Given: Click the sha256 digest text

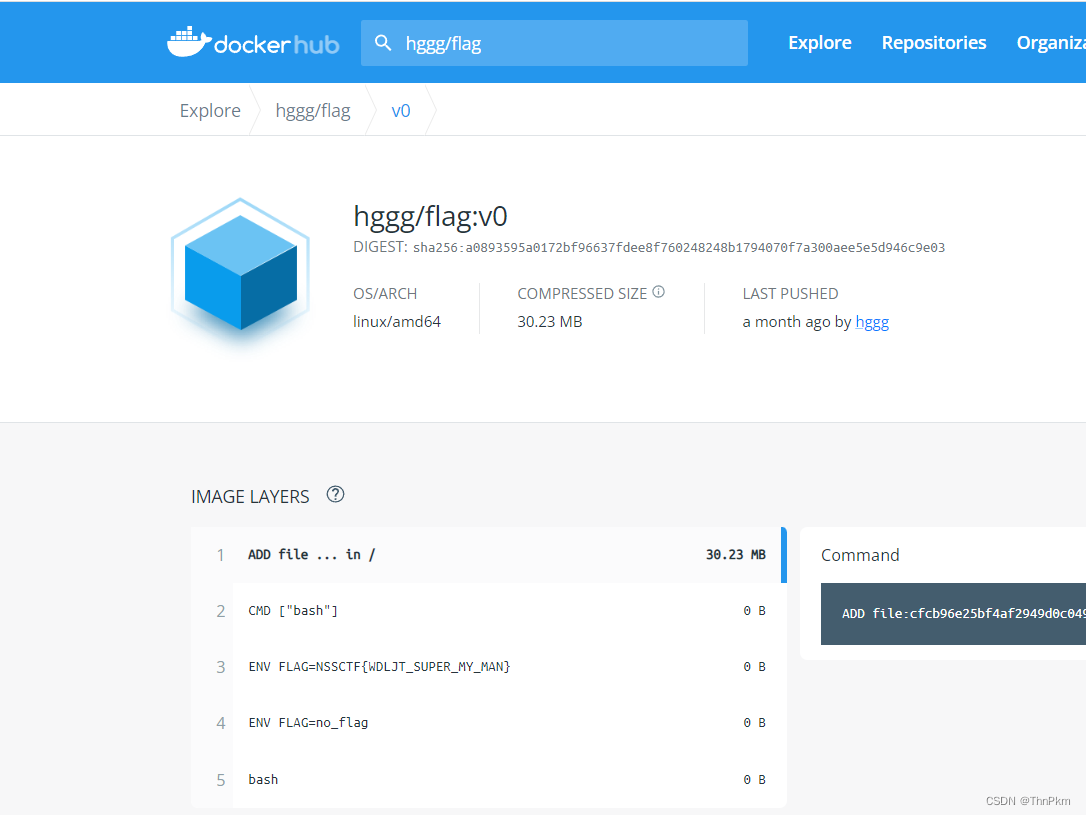Looking at the screenshot, I should pos(679,248).
